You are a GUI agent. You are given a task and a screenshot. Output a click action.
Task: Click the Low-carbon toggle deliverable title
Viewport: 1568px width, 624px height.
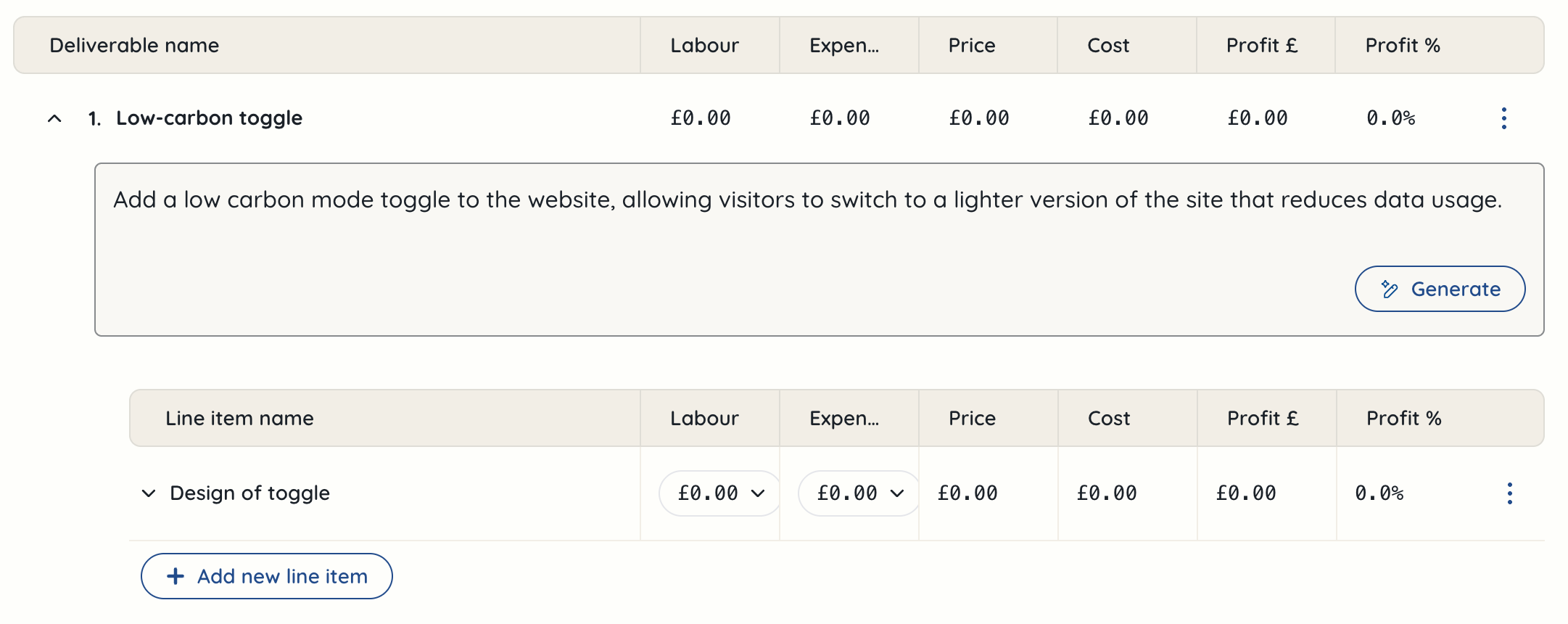(209, 118)
